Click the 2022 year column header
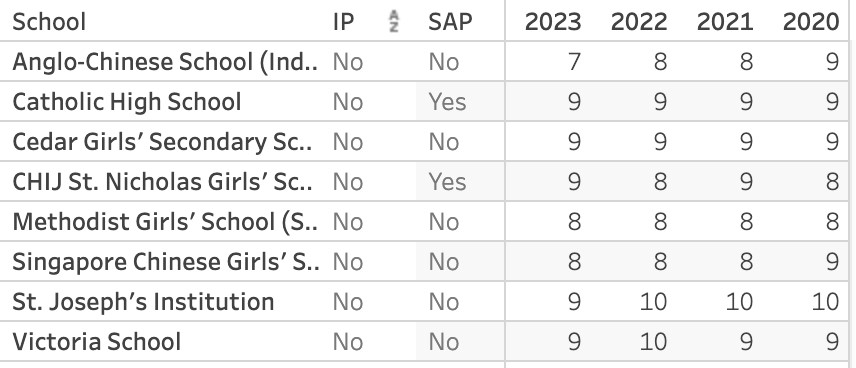Viewport: 856px width, 368px height. click(639, 22)
